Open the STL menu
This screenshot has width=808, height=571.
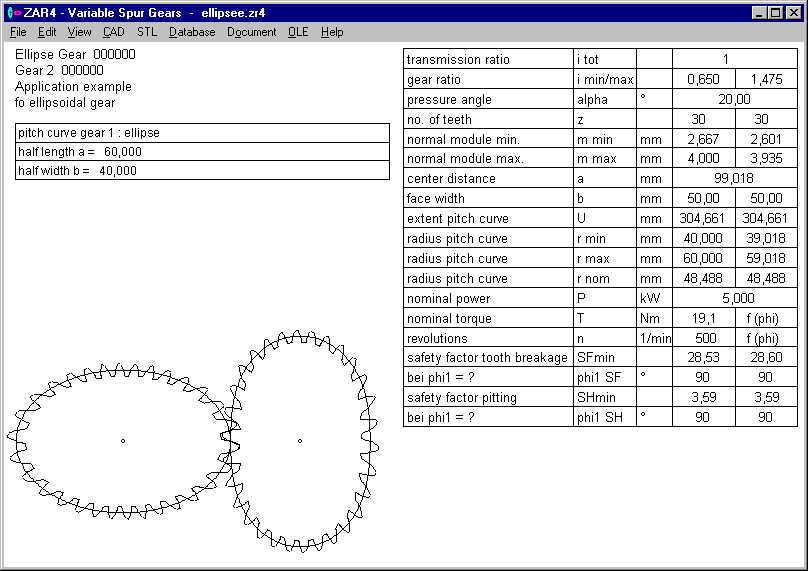[147, 32]
